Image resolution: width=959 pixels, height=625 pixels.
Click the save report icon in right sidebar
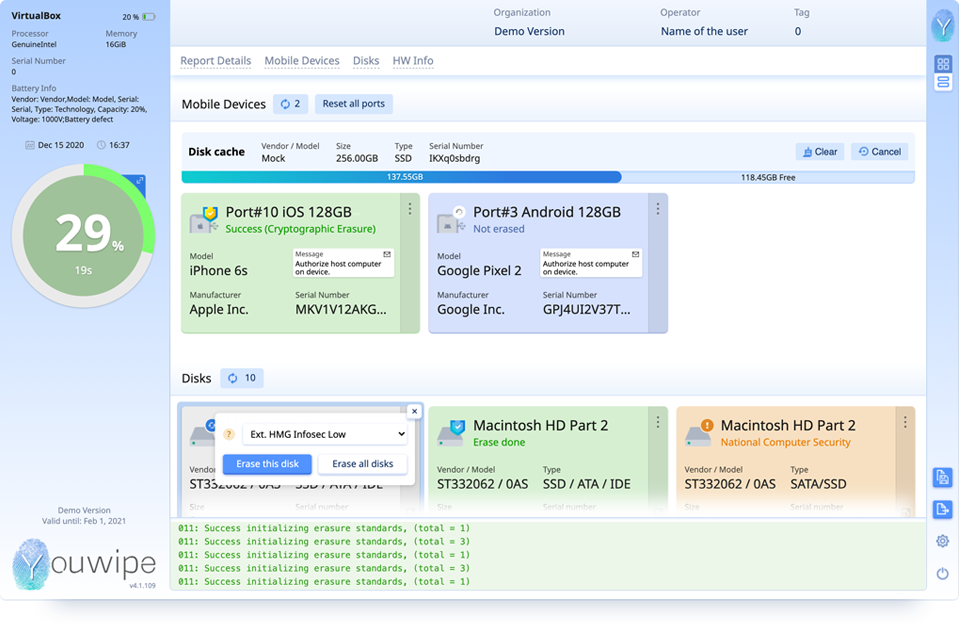[942, 477]
